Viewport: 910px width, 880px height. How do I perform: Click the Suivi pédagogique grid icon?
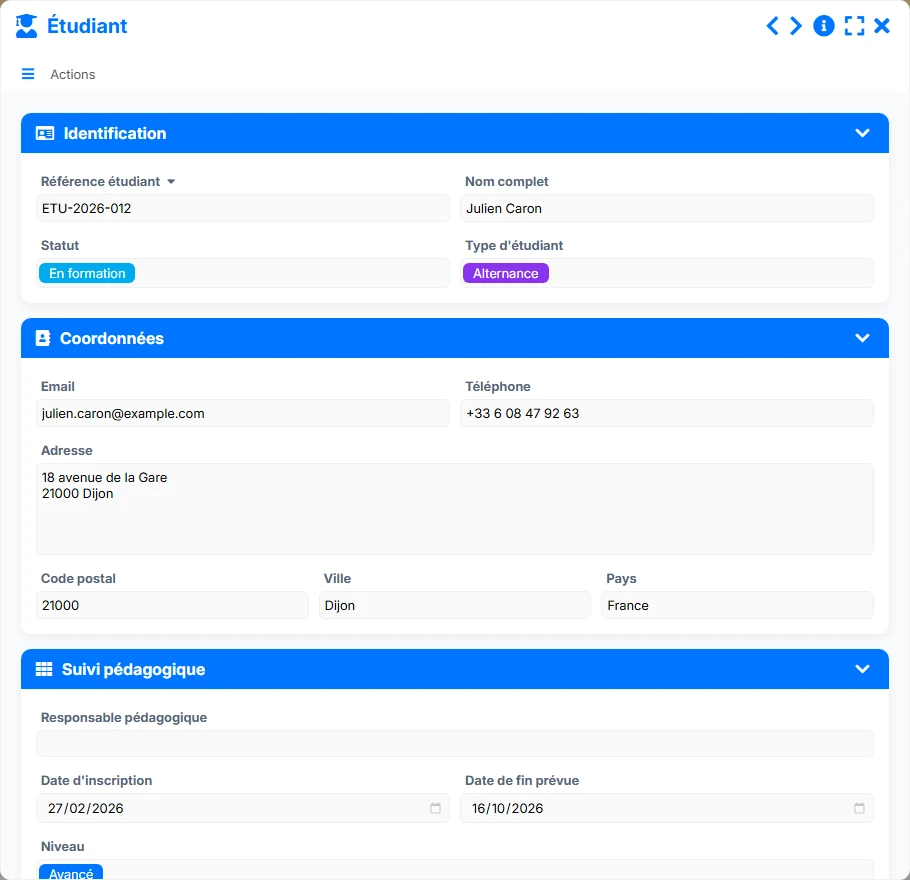point(44,669)
